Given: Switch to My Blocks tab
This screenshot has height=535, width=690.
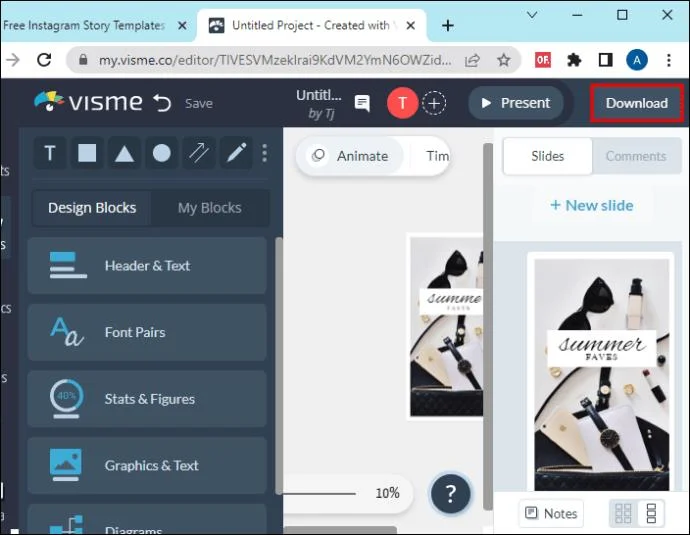Looking at the screenshot, I should point(209,208).
